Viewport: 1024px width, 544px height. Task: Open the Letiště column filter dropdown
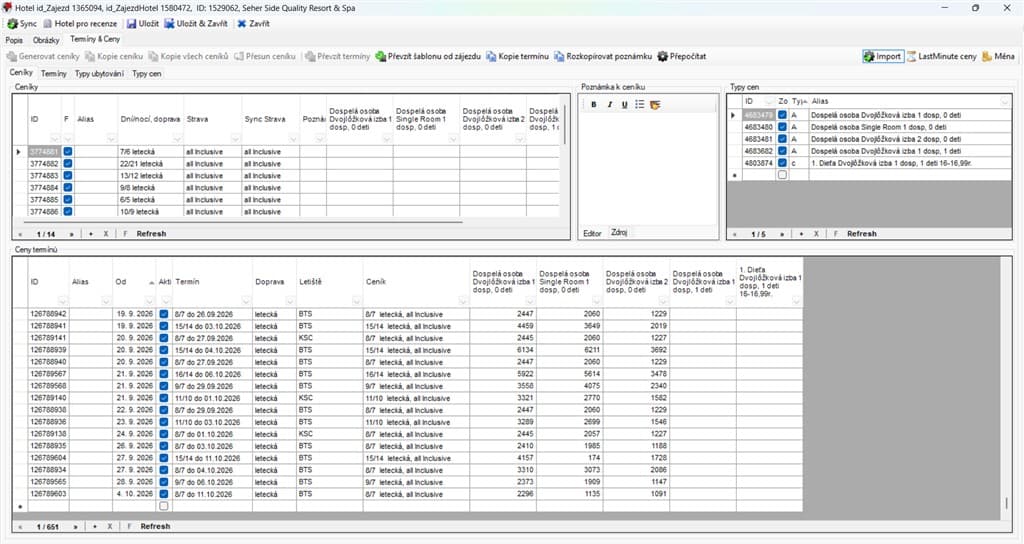(x=356, y=301)
